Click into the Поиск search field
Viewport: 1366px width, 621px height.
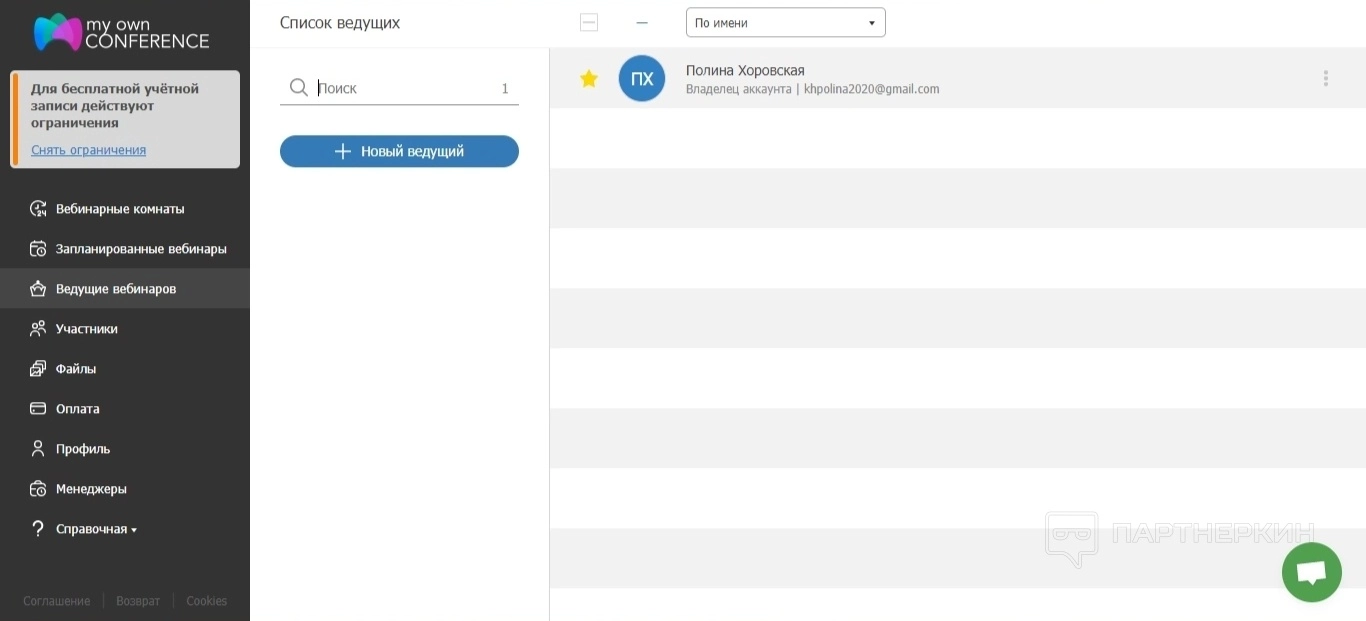pos(405,88)
